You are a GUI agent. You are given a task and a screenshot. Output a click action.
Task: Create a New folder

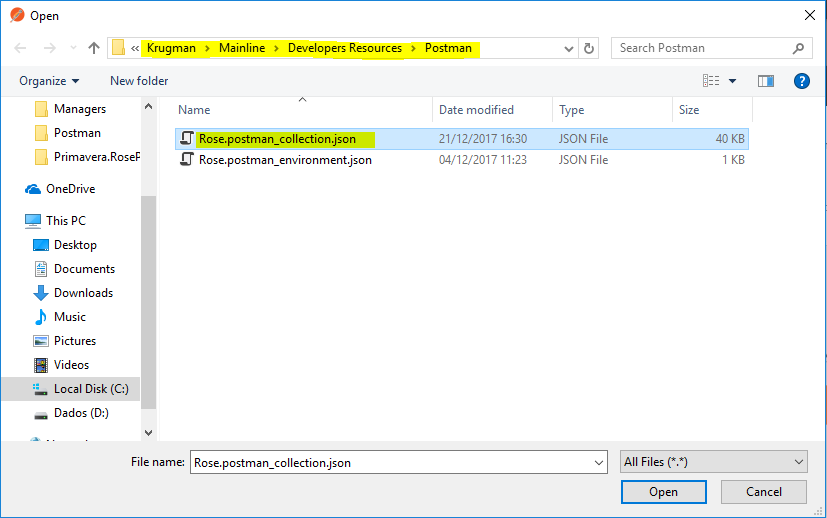pyautogui.click(x=139, y=81)
